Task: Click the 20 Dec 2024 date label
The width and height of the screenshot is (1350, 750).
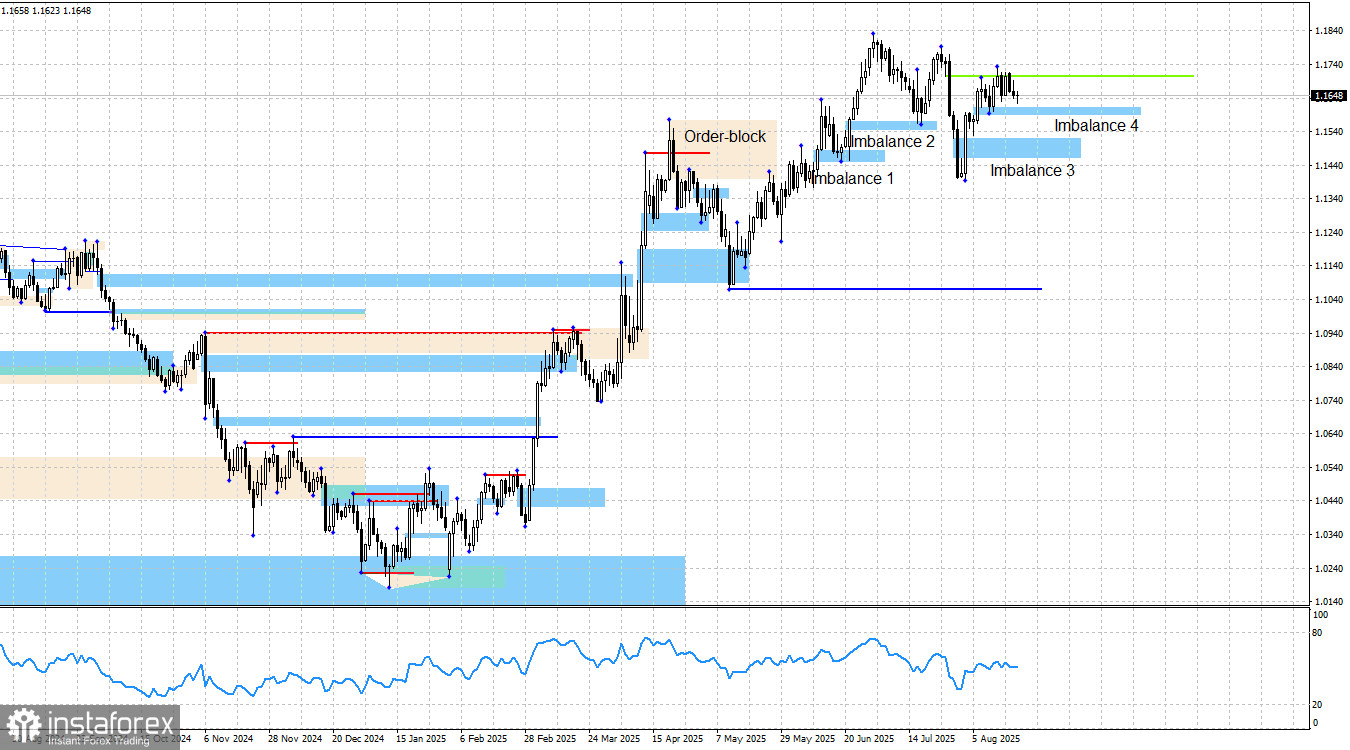Action: coord(359,740)
